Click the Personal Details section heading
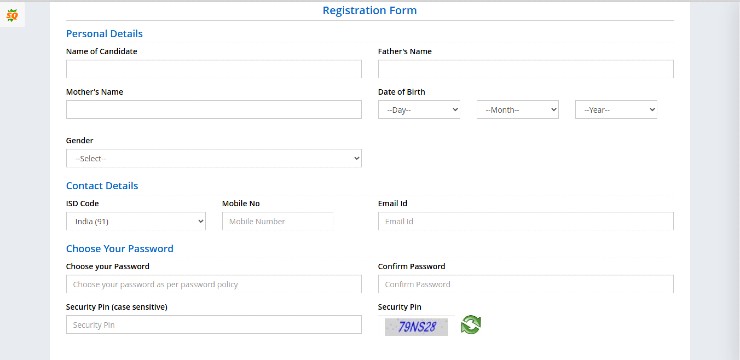Image resolution: width=740 pixels, height=360 pixels. [104, 33]
